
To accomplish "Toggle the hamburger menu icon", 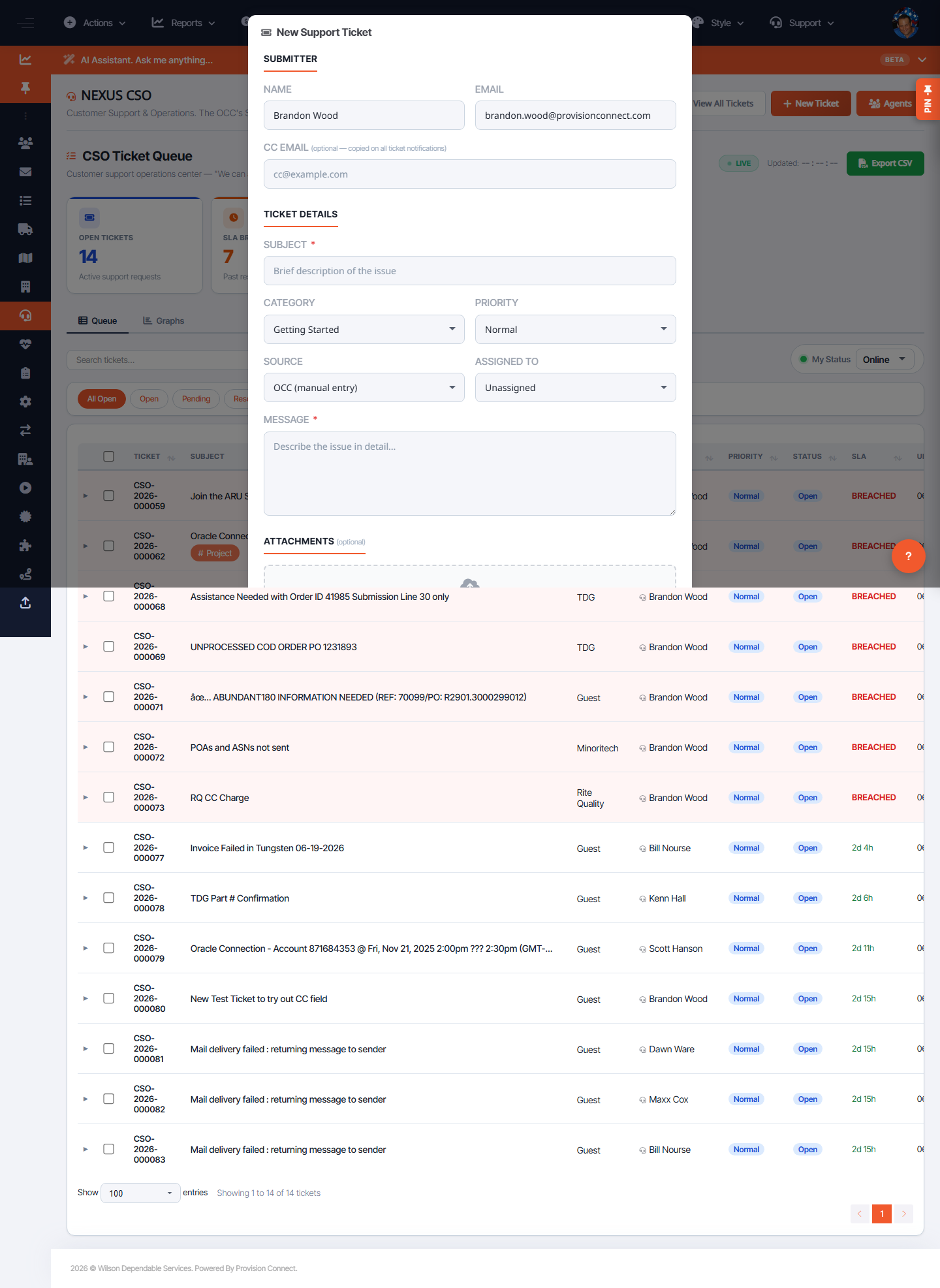I will (26, 23).
